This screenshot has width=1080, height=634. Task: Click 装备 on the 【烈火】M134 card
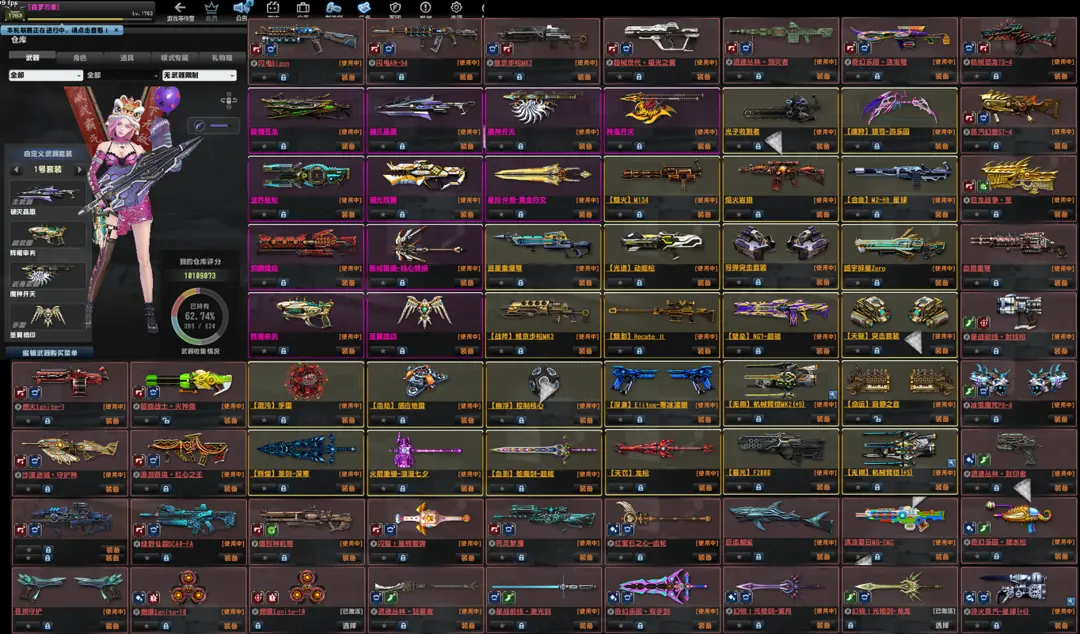pos(703,214)
